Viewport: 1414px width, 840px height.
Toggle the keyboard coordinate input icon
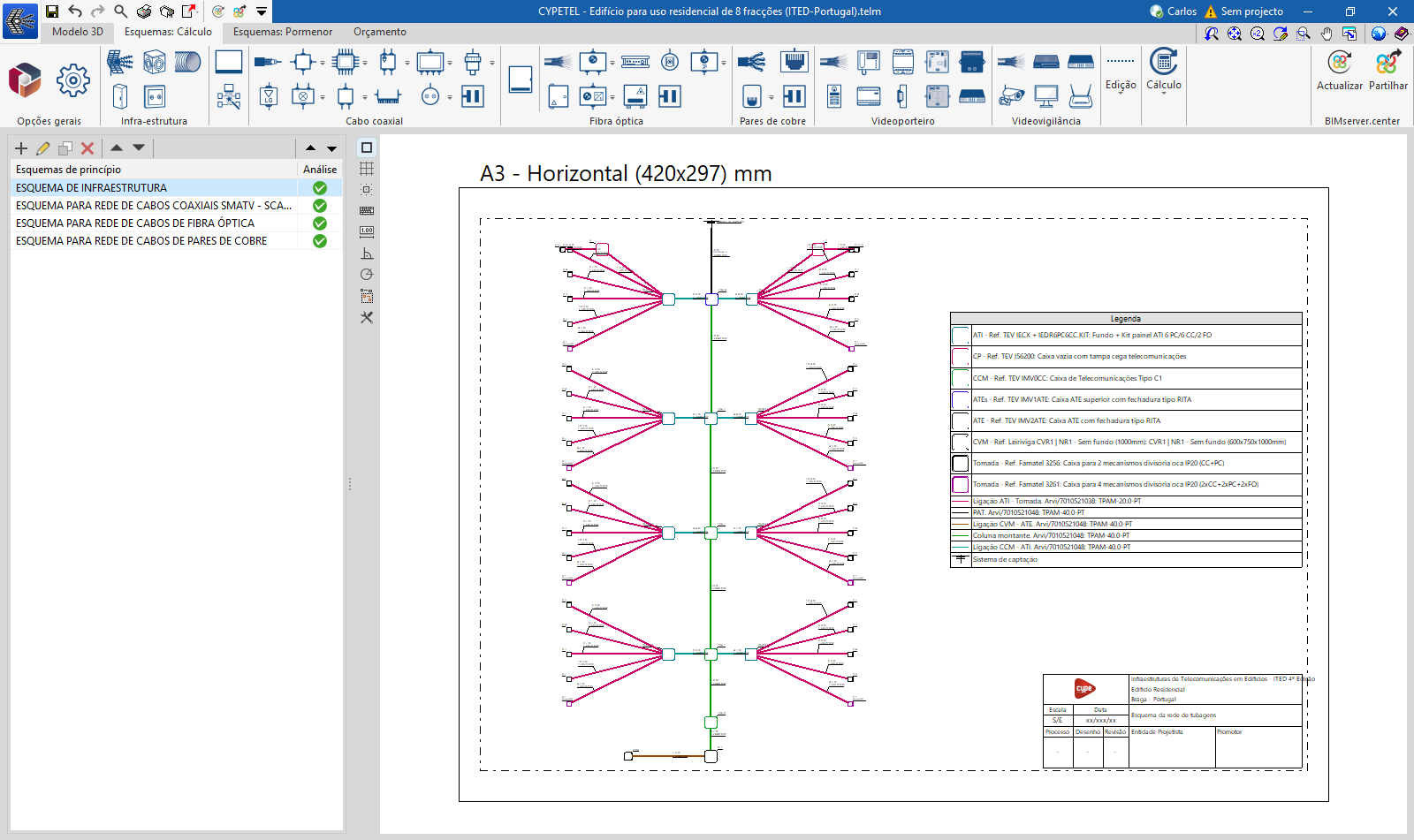point(367,211)
